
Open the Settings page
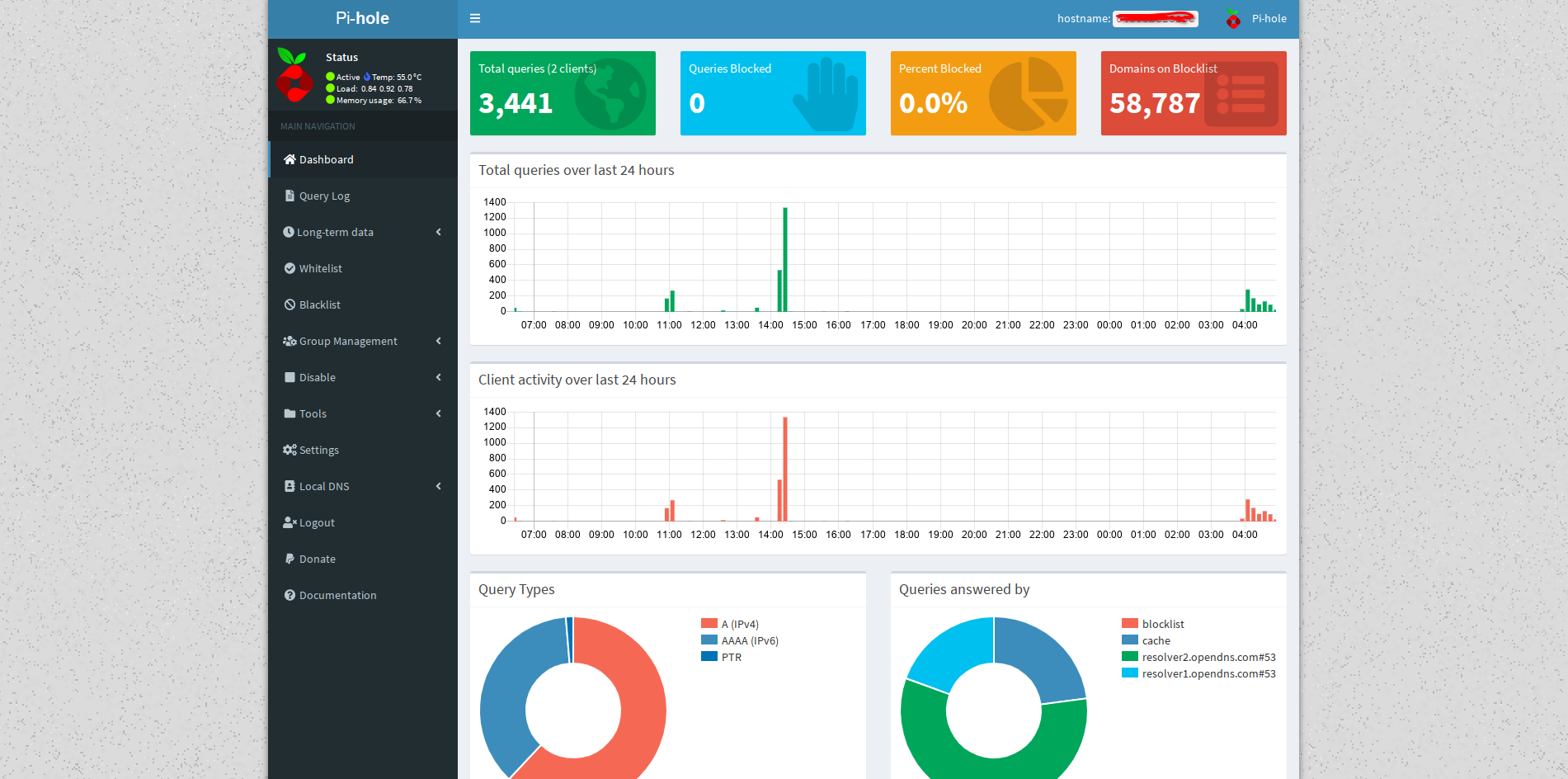tap(363, 450)
